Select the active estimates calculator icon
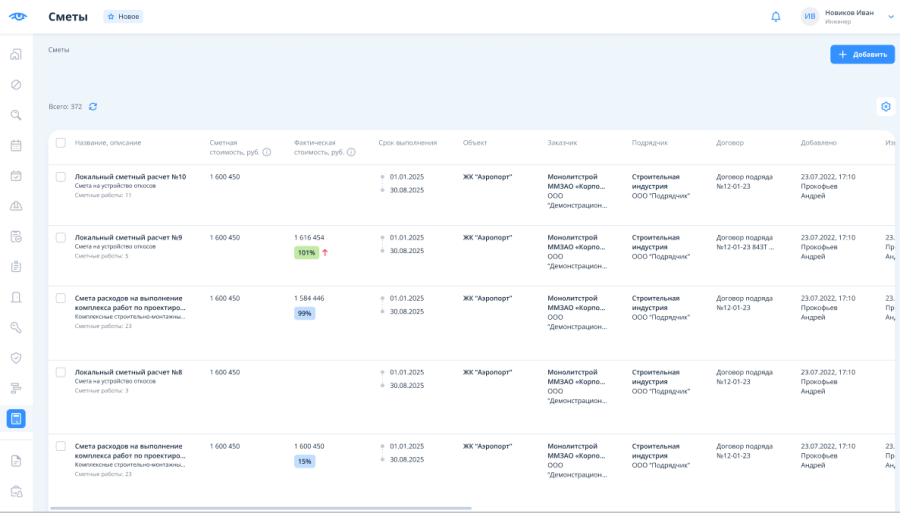The width and height of the screenshot is (900, 513). pyautogui.click(x=16, y=419)
